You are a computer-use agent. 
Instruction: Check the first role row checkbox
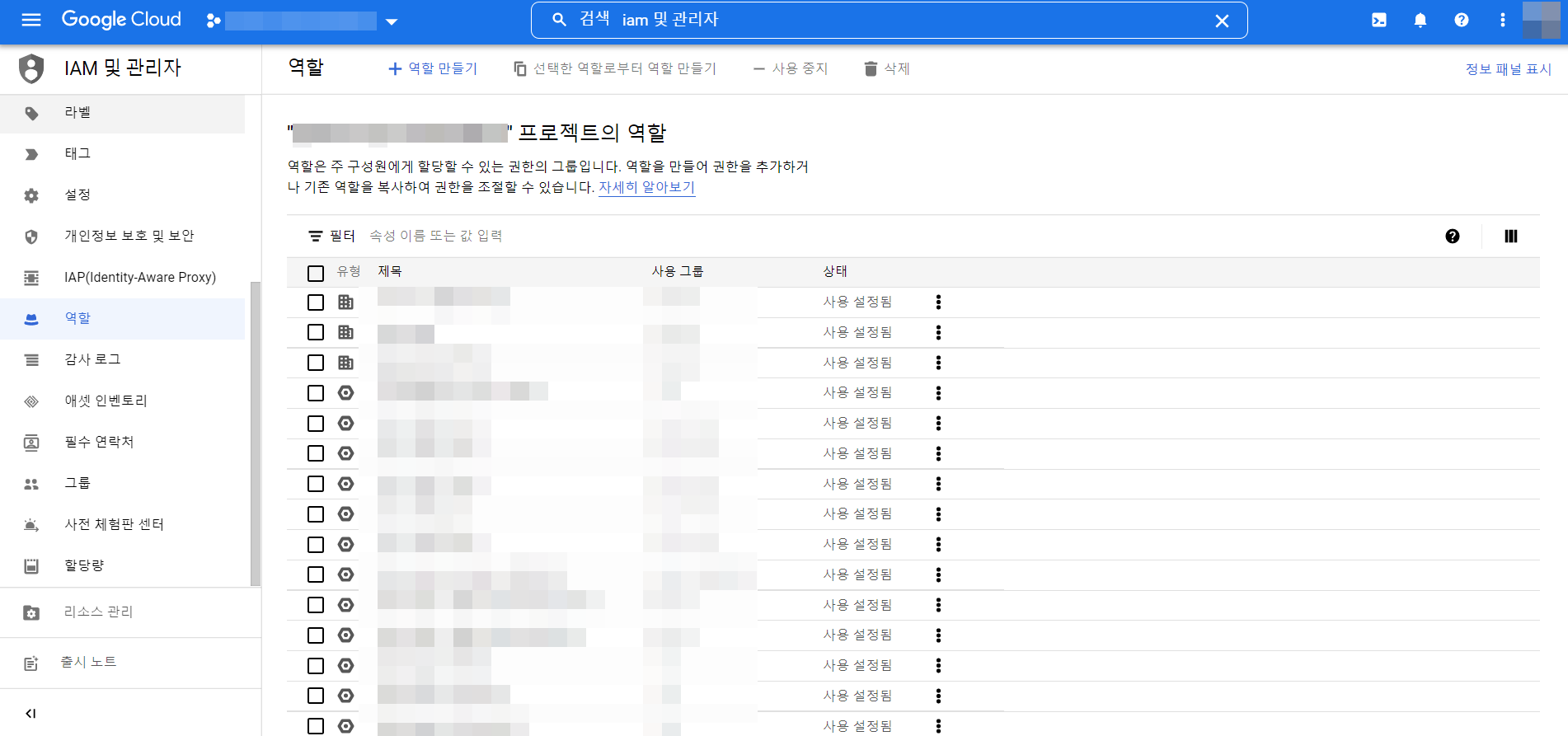pyautogui.click(x=316, y=302)
